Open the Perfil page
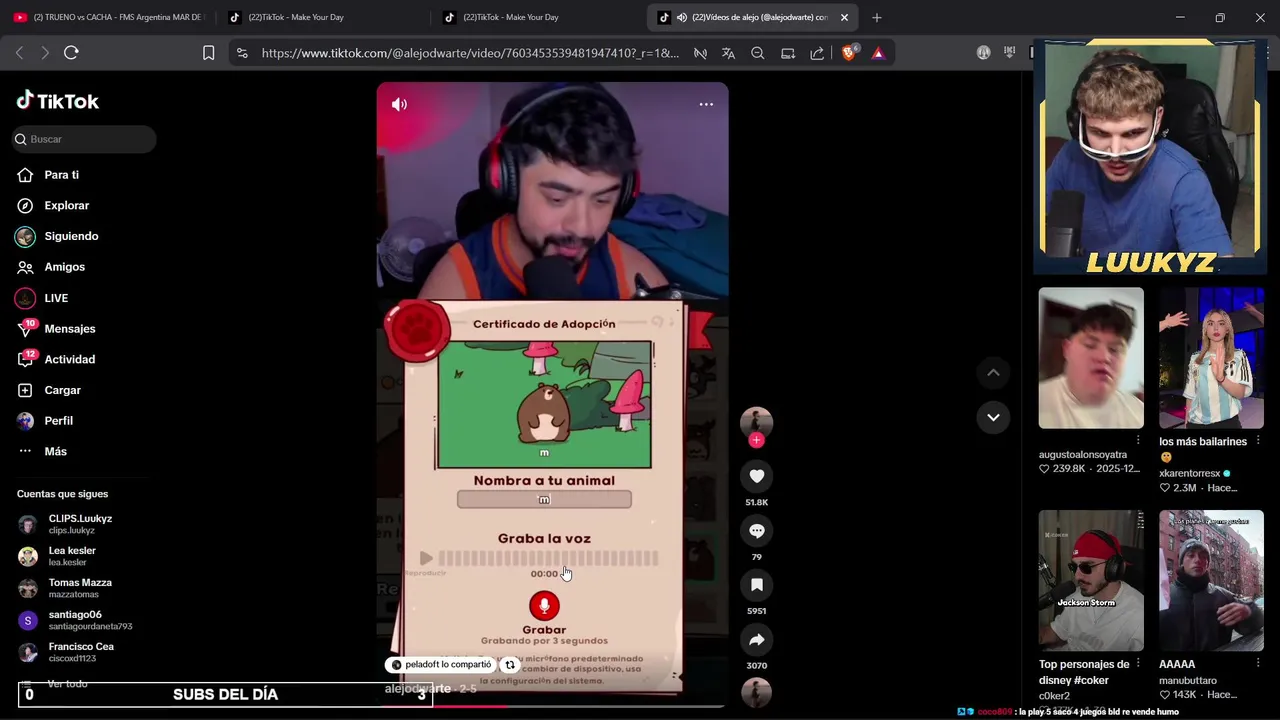 click(x=58, y=421)
